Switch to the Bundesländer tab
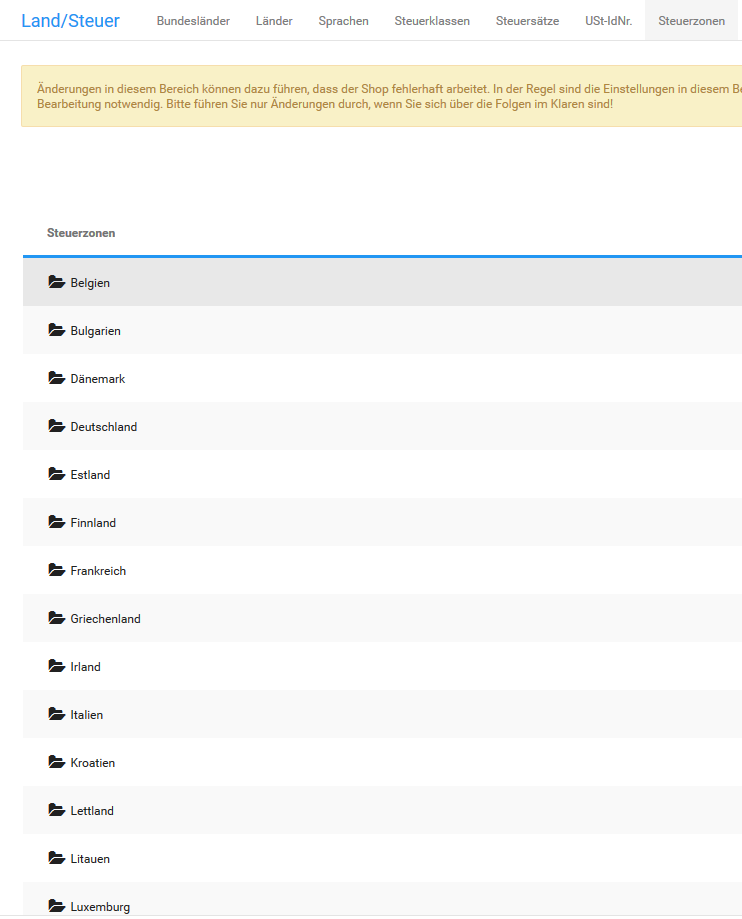Viewport: 742px width, 919px height. coord(193,21)
